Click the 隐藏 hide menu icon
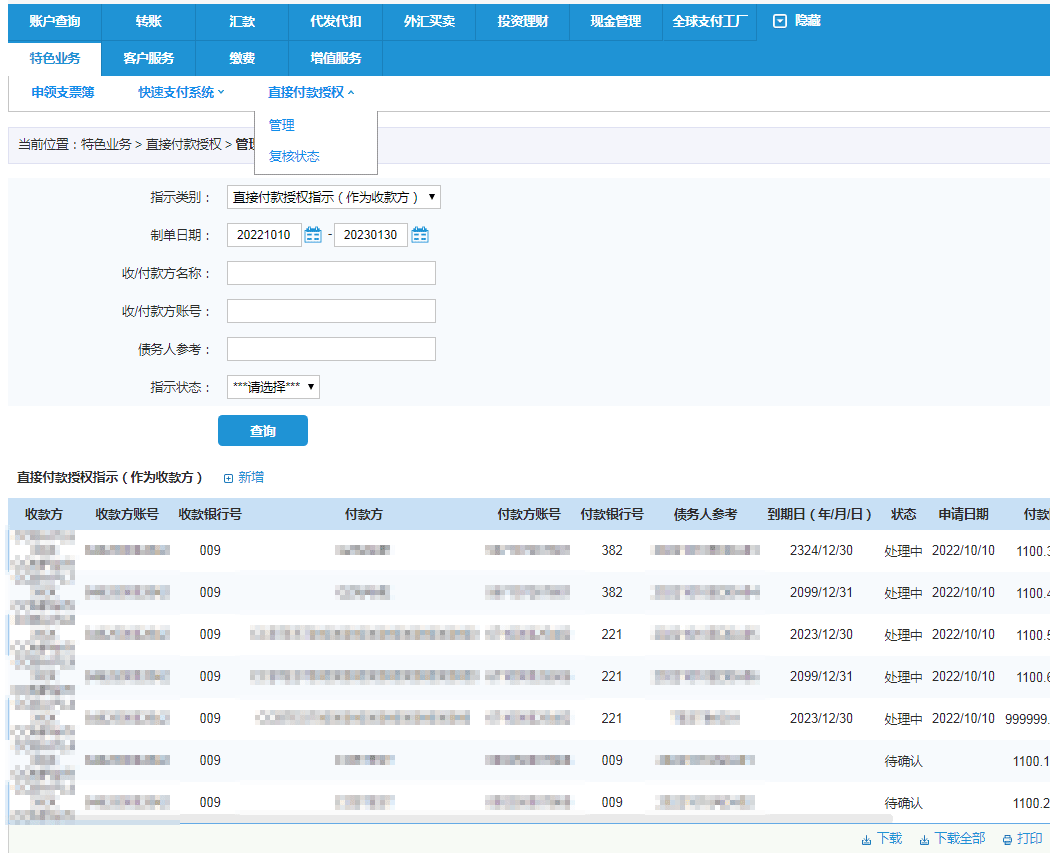This screenshot has width=1050, height=853. coord(779,21)
